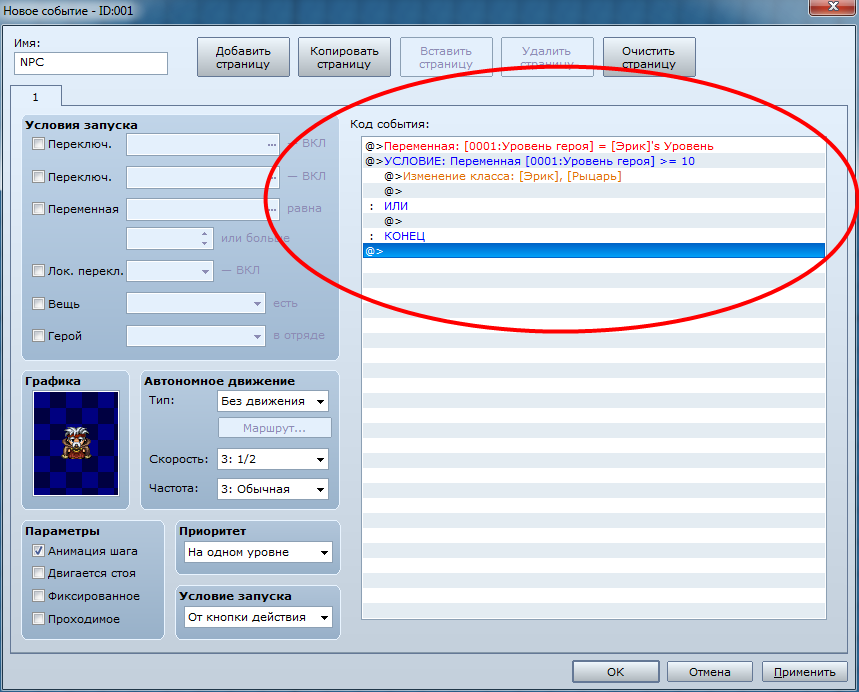Select empty @> line under Изменение класса

(594, 191)
